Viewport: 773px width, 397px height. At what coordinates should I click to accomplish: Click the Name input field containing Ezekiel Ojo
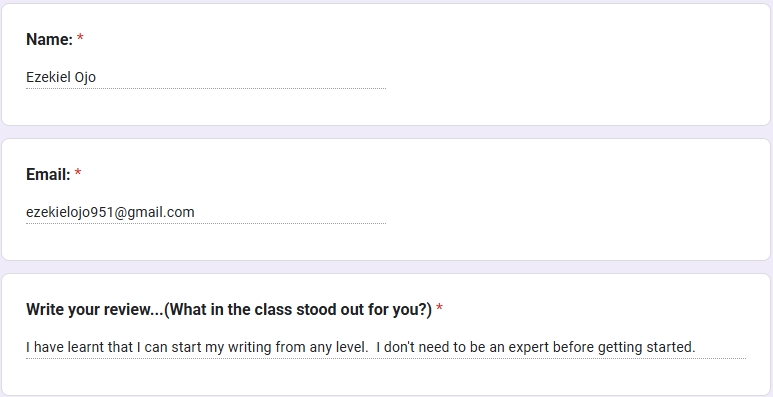(206, 77)
